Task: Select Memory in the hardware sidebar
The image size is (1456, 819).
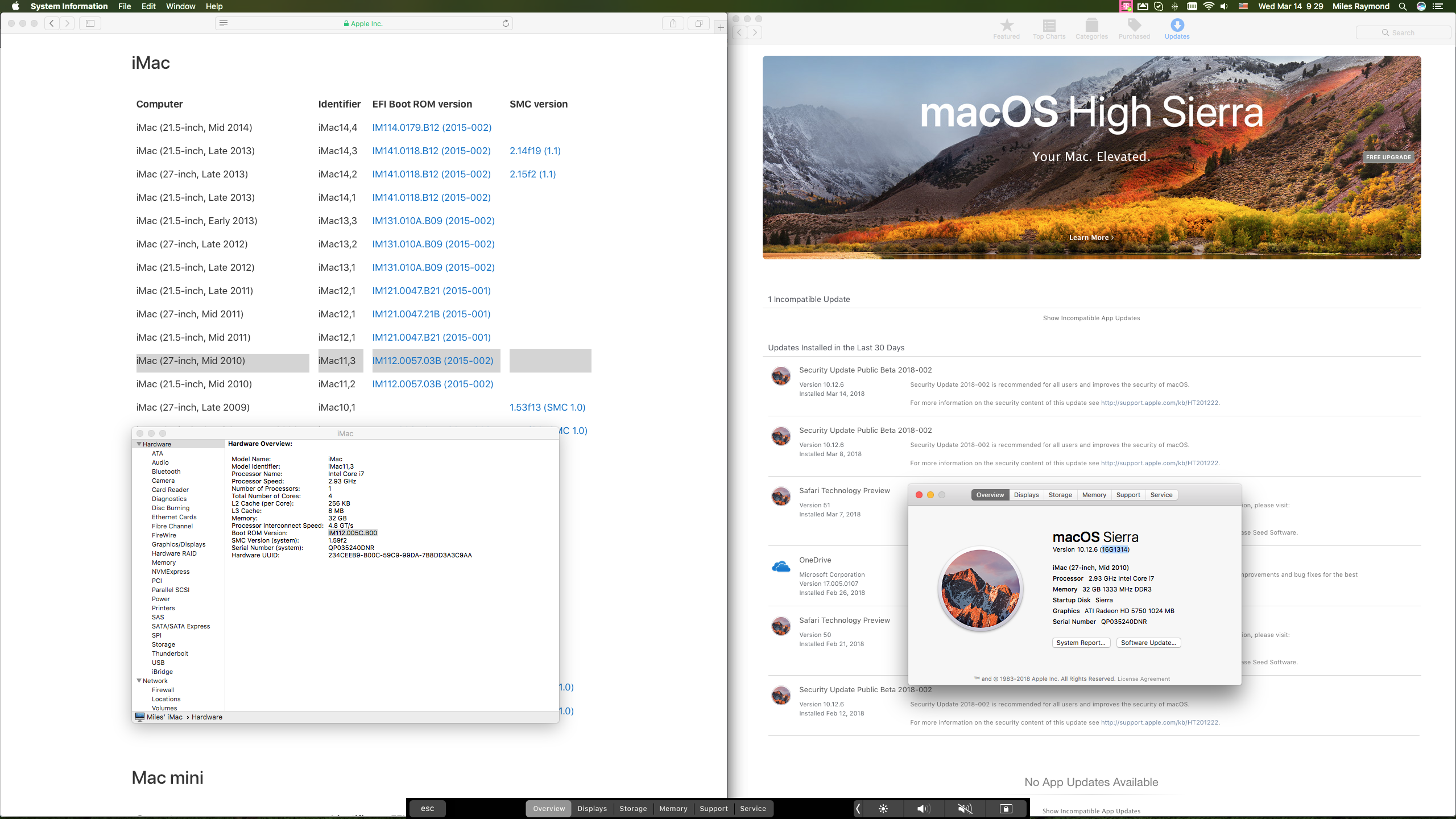Action: coord(163,562)
